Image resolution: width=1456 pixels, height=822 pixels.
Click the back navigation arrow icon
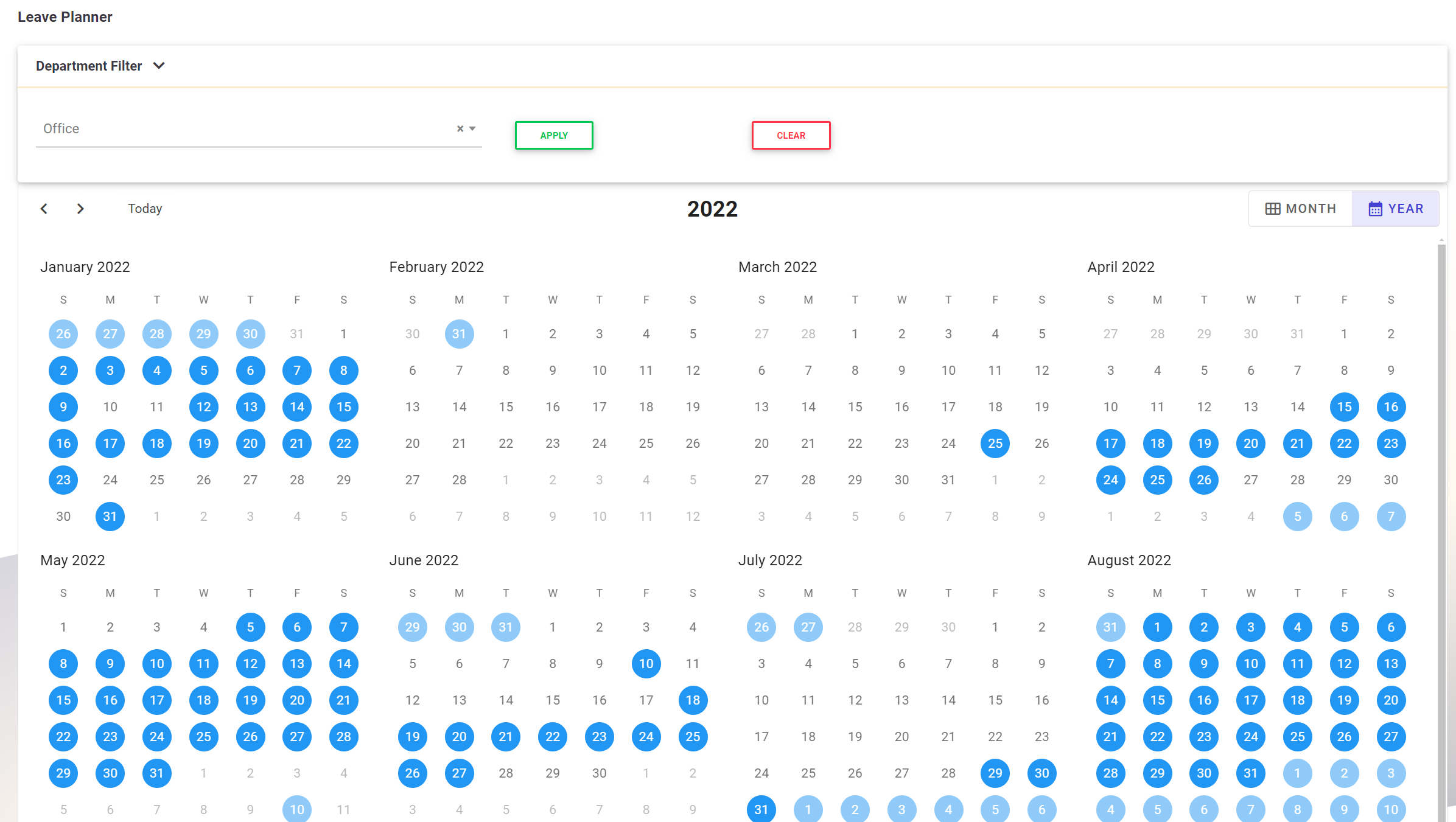(x=44, y=208)
